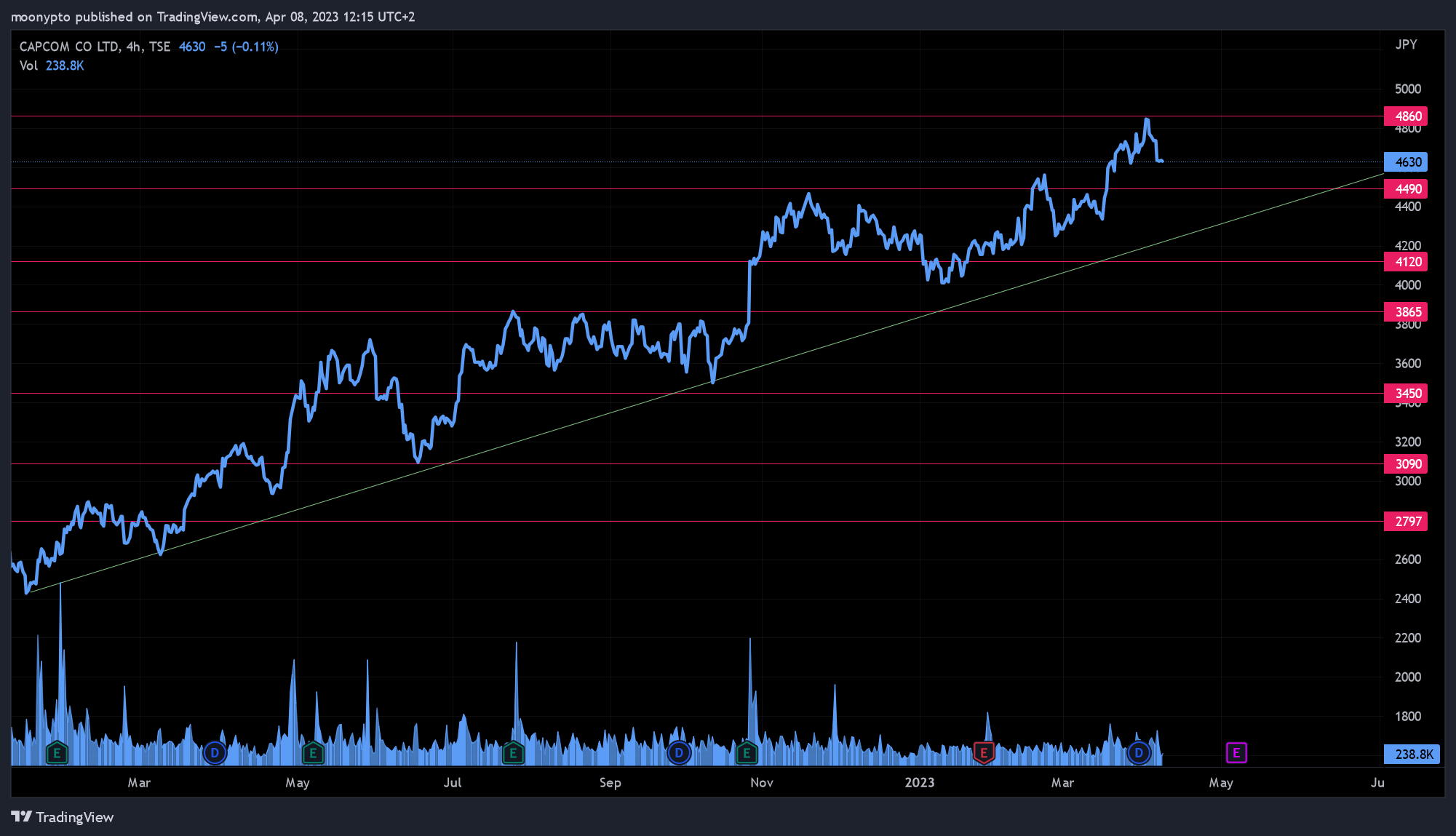Select the 3450 price level label
This screenshot has width=1456, height=836.
(x=1405, y=394)
